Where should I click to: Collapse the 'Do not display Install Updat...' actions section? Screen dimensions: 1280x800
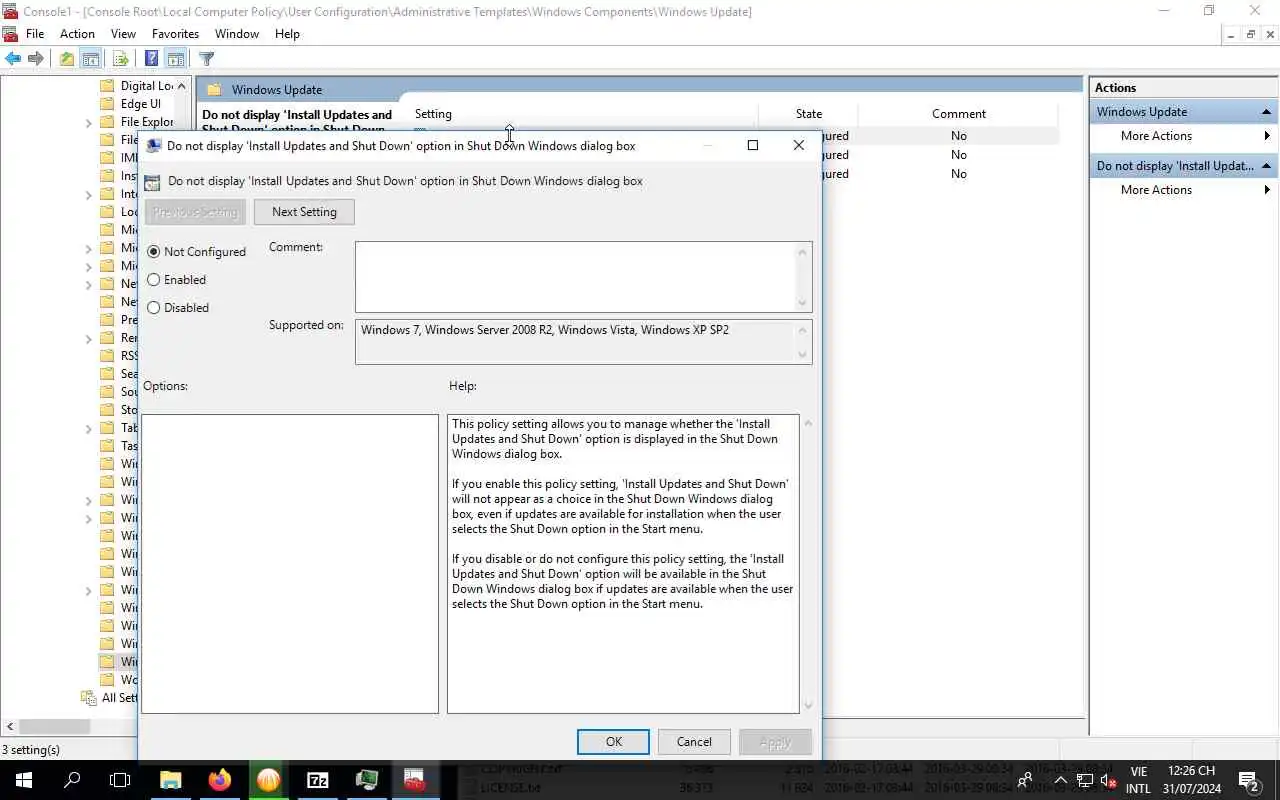click(1267, 166)
